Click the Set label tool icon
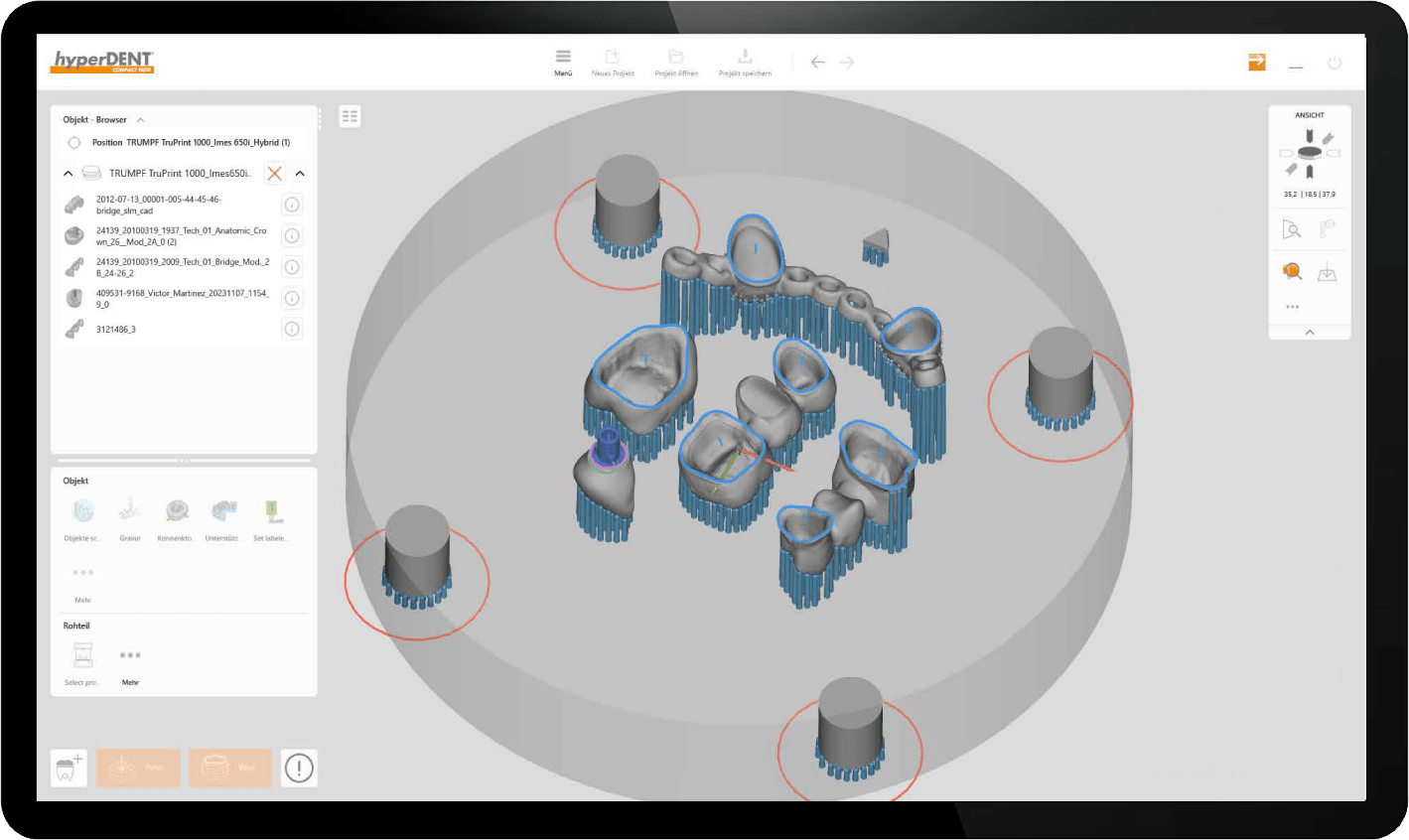The height and width of the screenshot is (840, 1409). (x=271, y=512)
